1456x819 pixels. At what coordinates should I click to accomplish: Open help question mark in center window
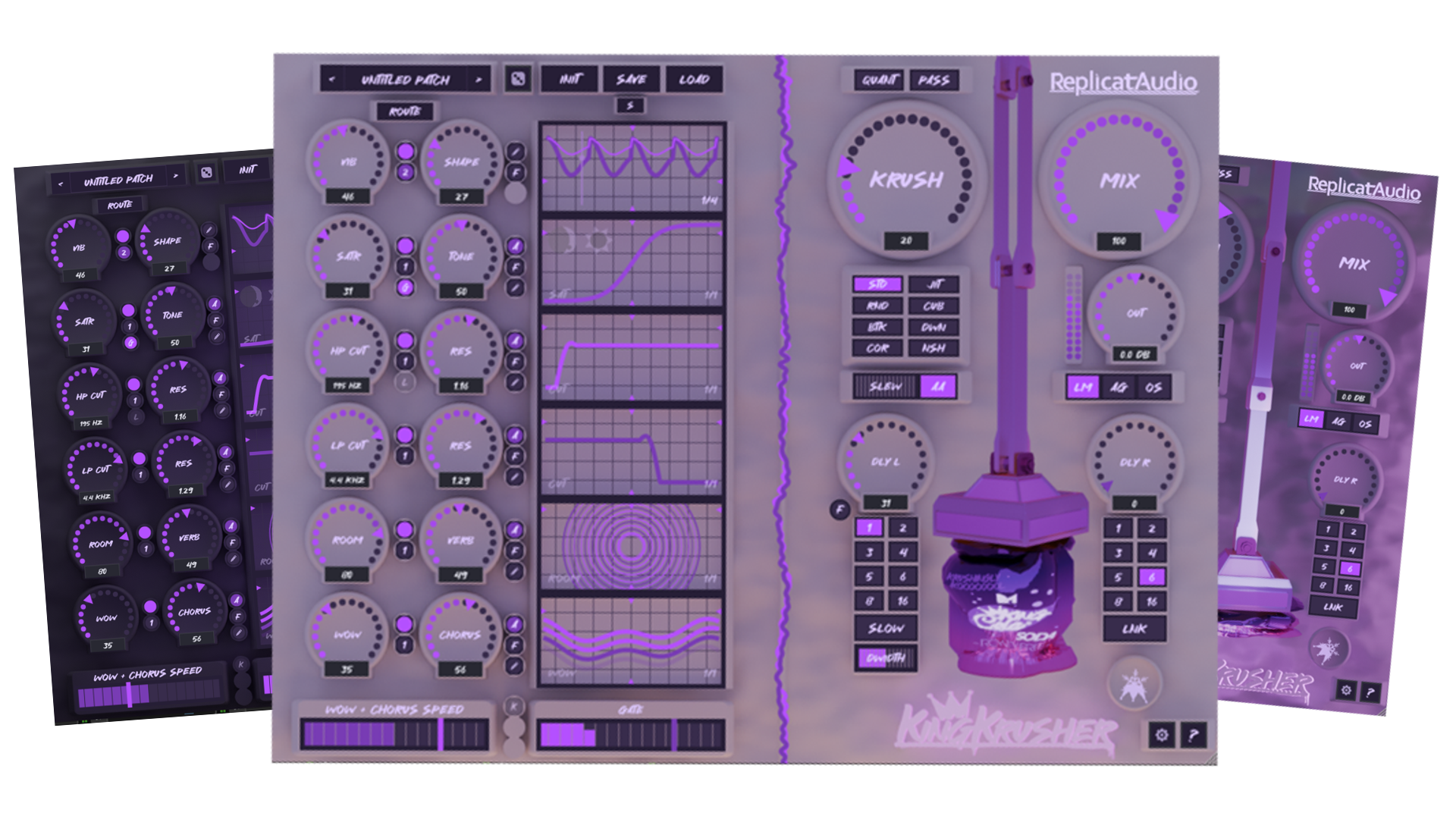click(x=1194, y=735)
